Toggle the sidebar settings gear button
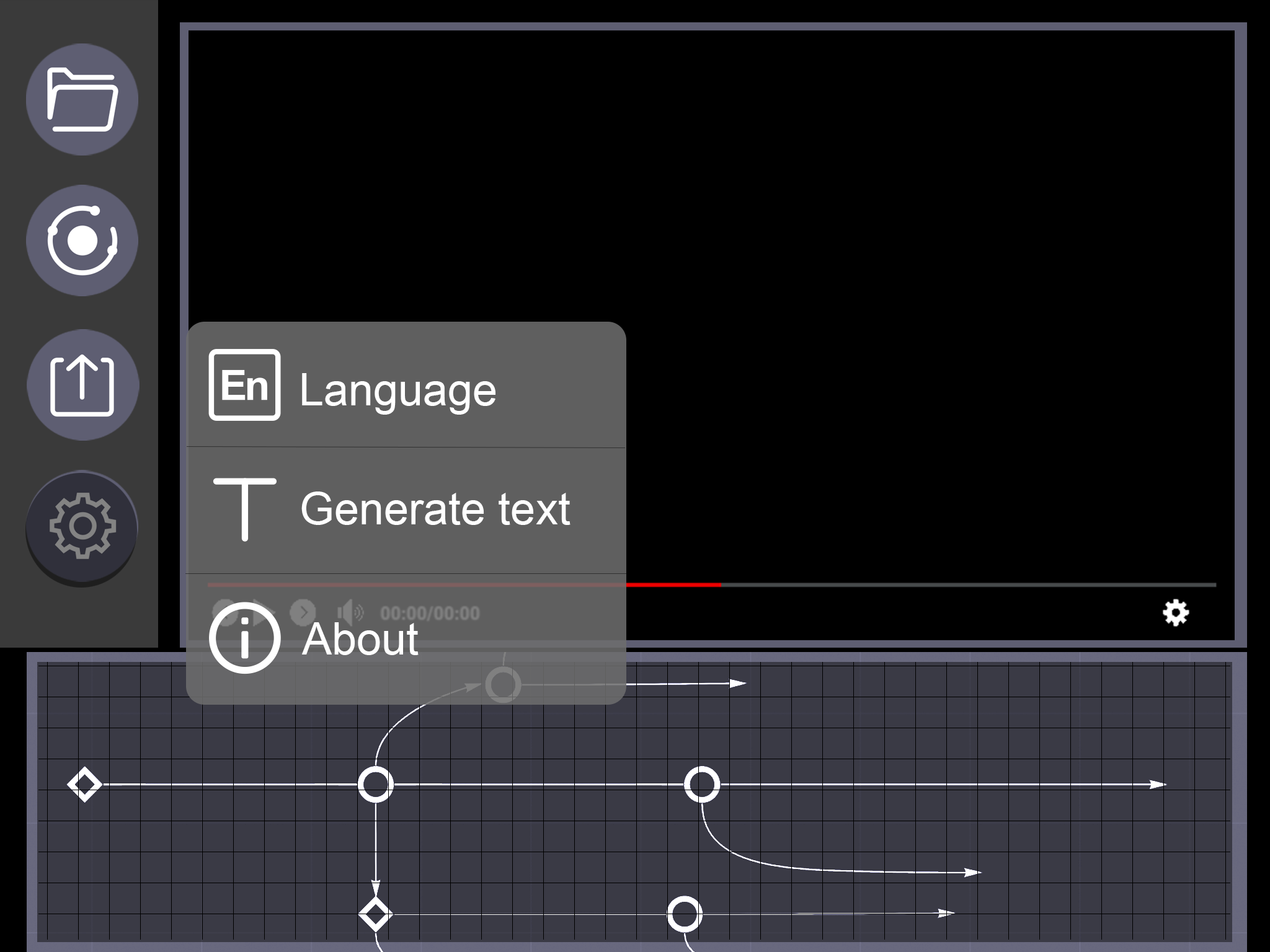The image size is (1270, 952). (x=82, y=527)
